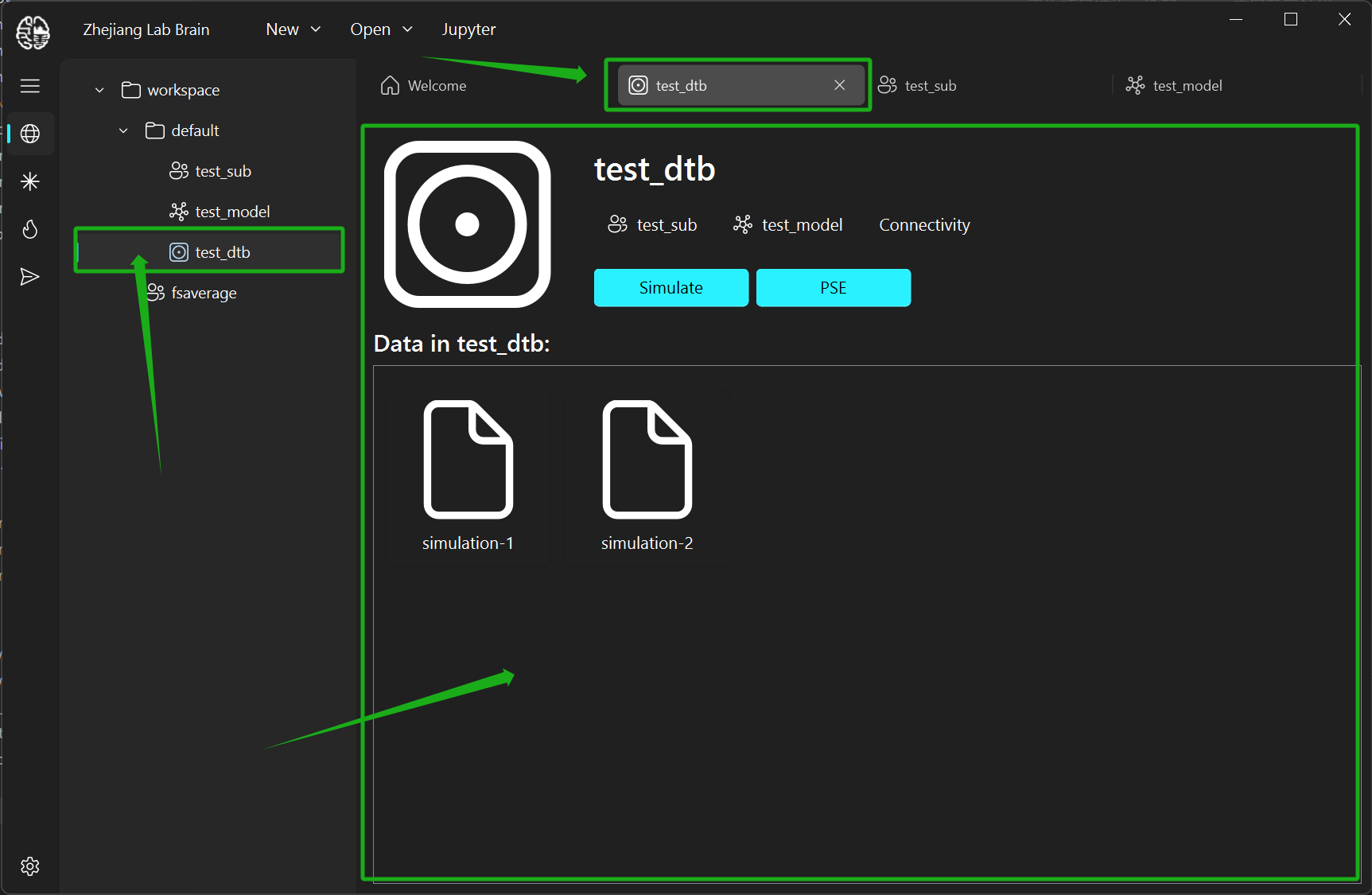Open settings gear at sidebar bottom

(30, 866)
